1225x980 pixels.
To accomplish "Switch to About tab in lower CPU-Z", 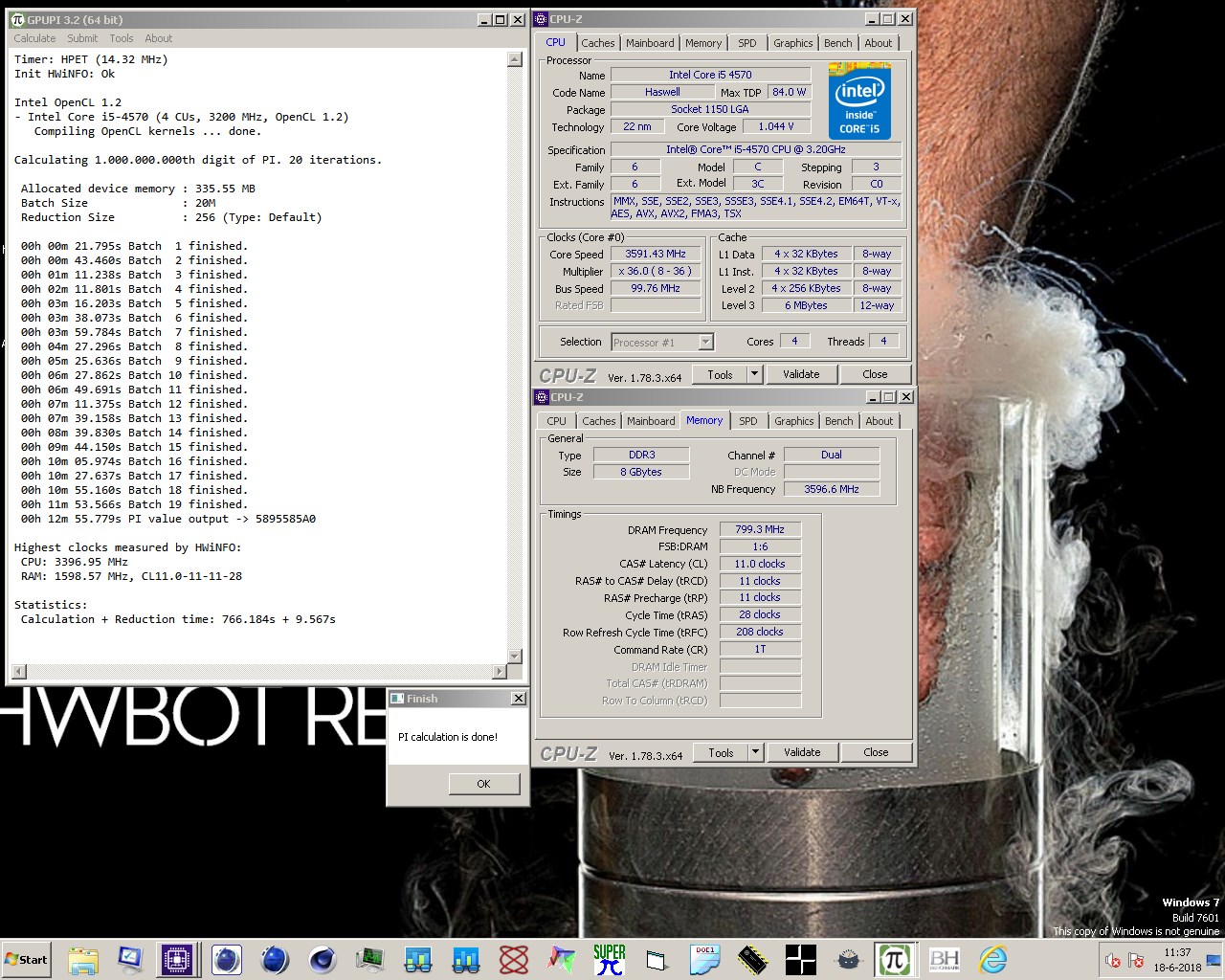I will [x=880, y=421].
